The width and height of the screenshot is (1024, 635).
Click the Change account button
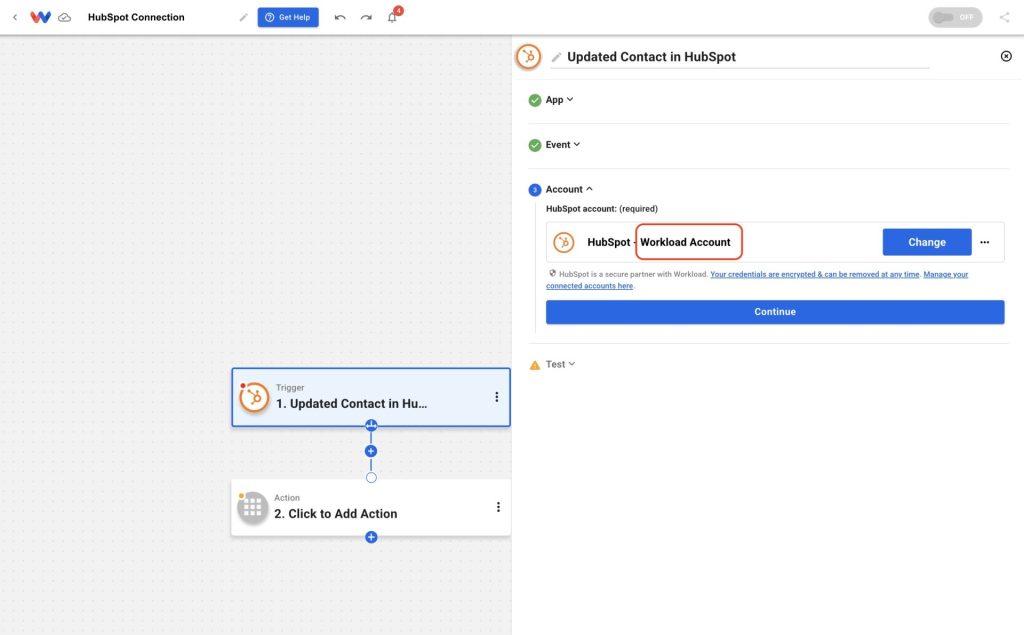click(x=927, y=242)
